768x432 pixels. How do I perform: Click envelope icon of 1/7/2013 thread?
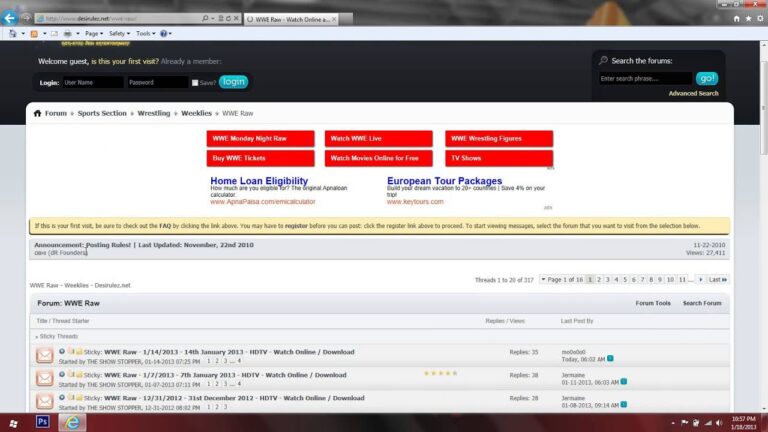point(45,378)
